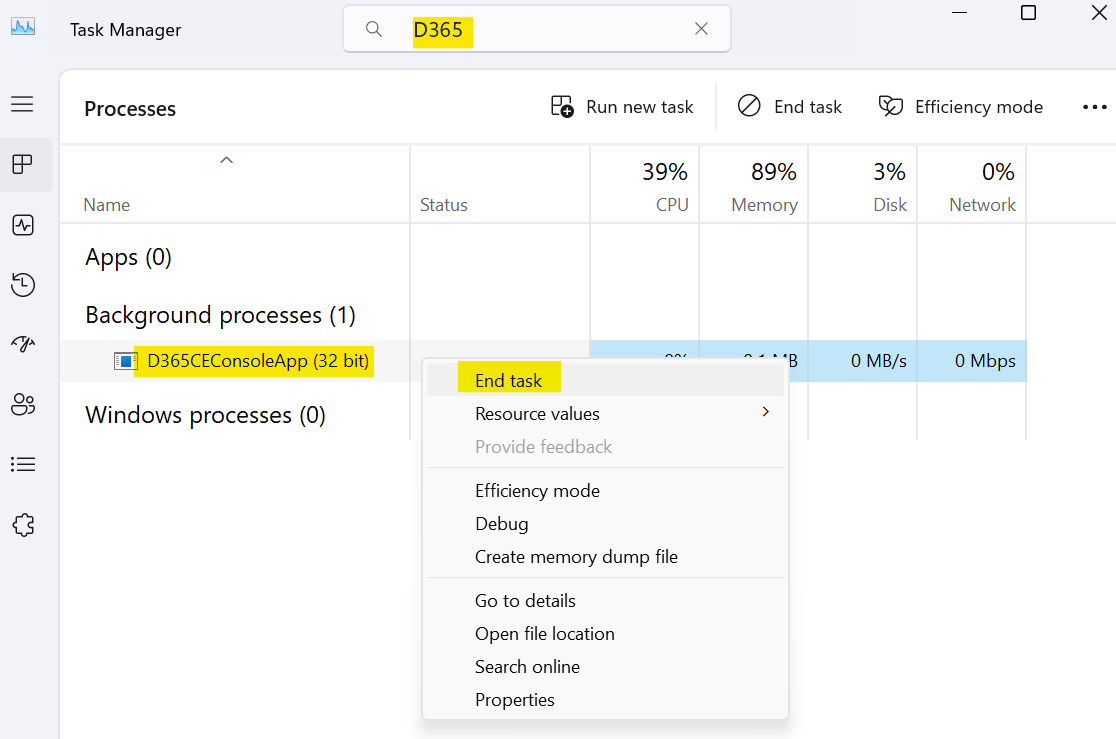The width and height of the screenshot is (1116, 739).
Task: Enable Efficiency mode from the toolbar
Action: tap(961, 107)
